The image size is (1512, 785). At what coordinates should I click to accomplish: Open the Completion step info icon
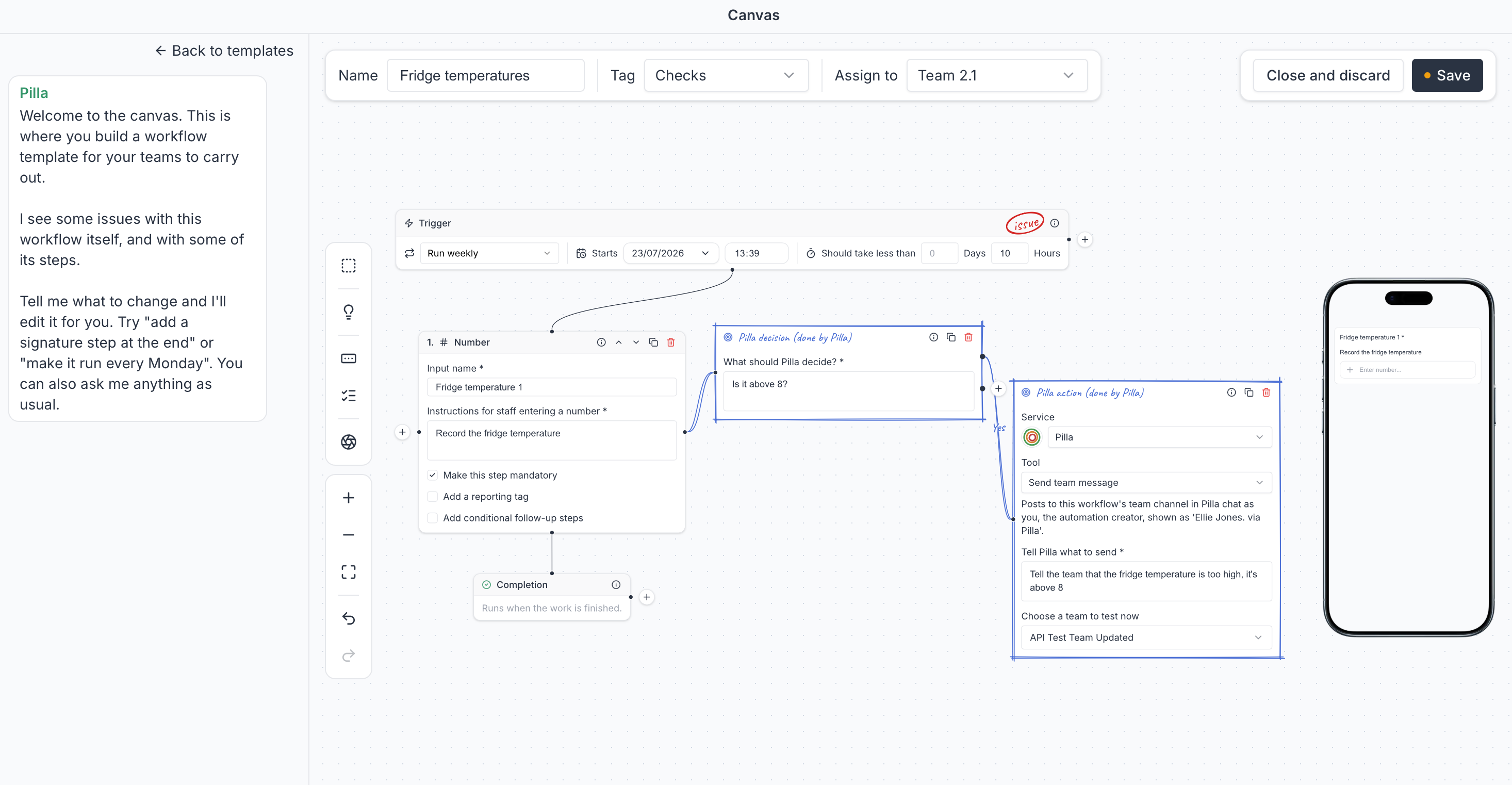[616, 585]
